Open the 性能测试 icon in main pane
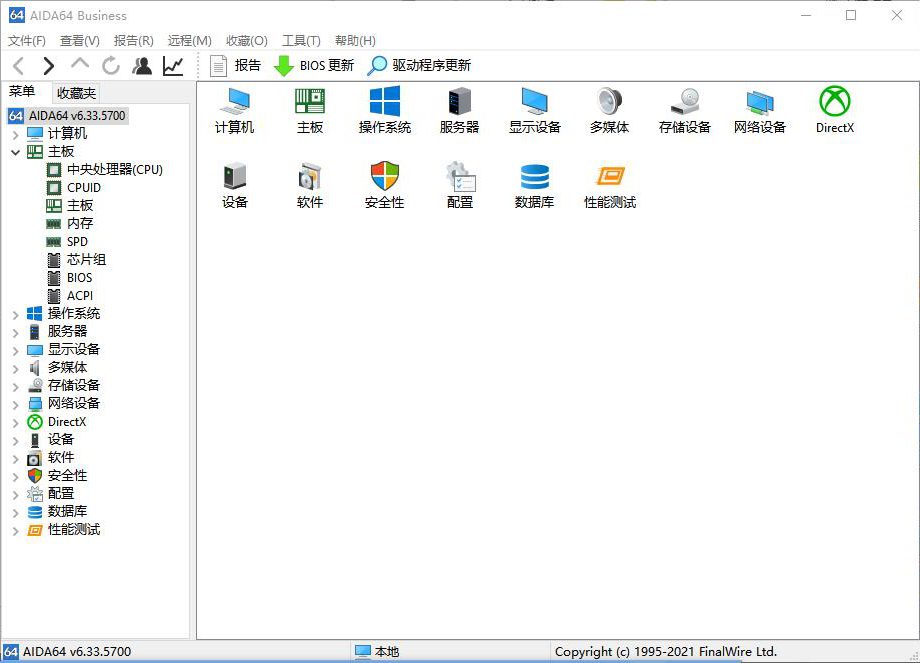This screenshot has height=663, width=920. pos(610,185)
